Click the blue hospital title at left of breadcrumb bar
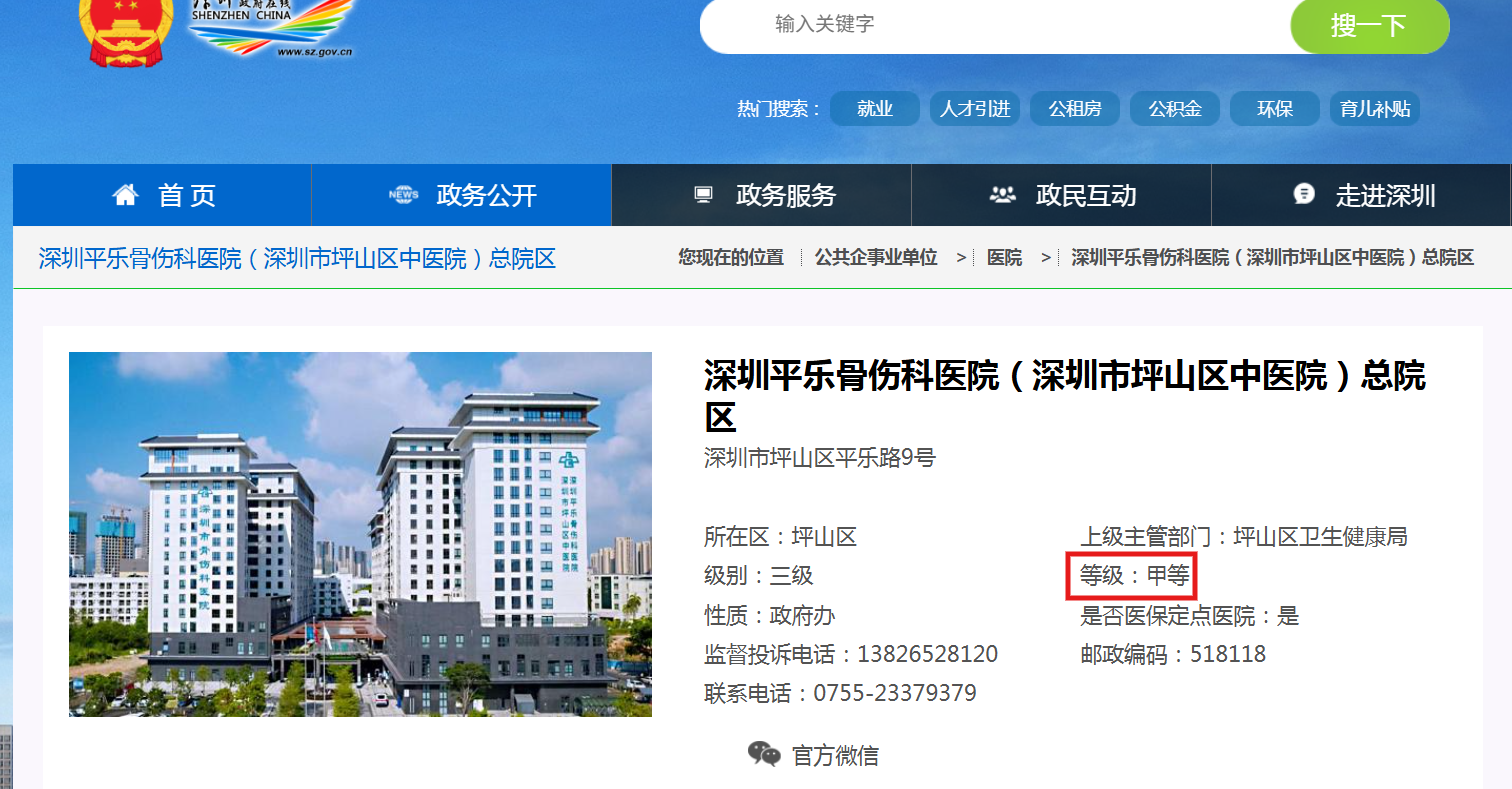The width and height of the screenshot is (1512, 789). coord(297,259)
